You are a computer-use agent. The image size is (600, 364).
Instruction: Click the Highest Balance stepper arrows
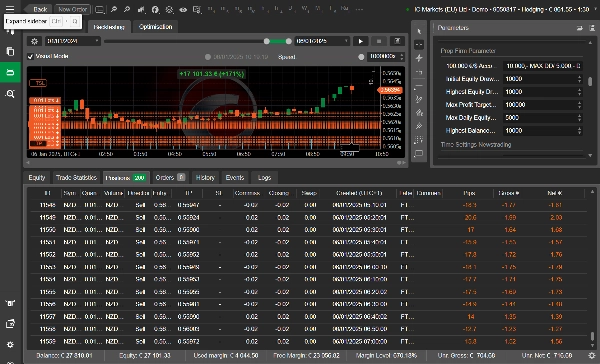point(579,131)
